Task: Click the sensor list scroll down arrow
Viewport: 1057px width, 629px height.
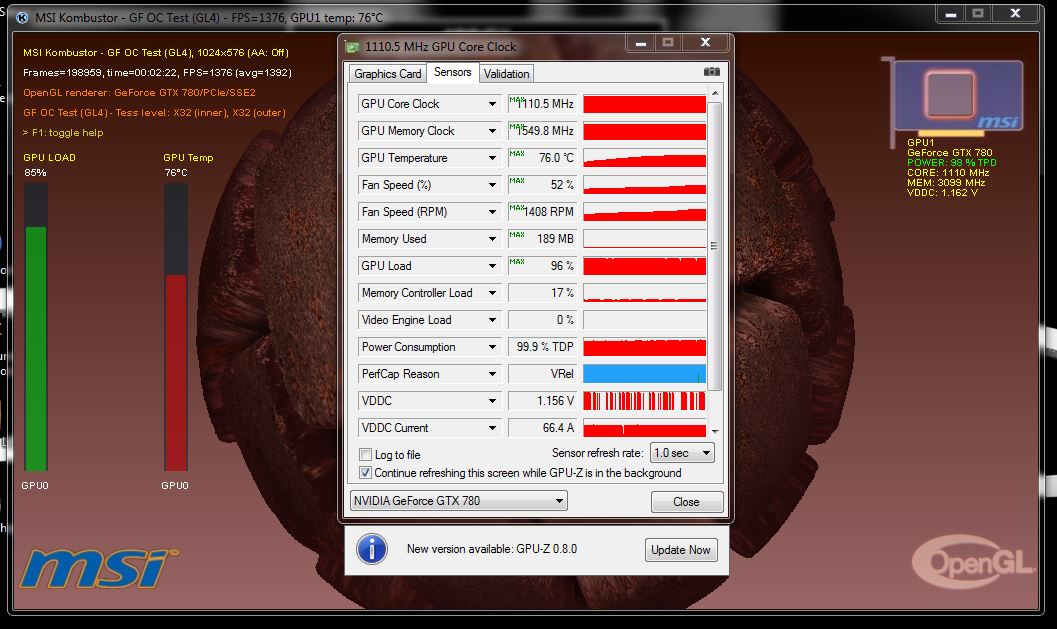Action: pyautogui.click(x=715, y=431)
